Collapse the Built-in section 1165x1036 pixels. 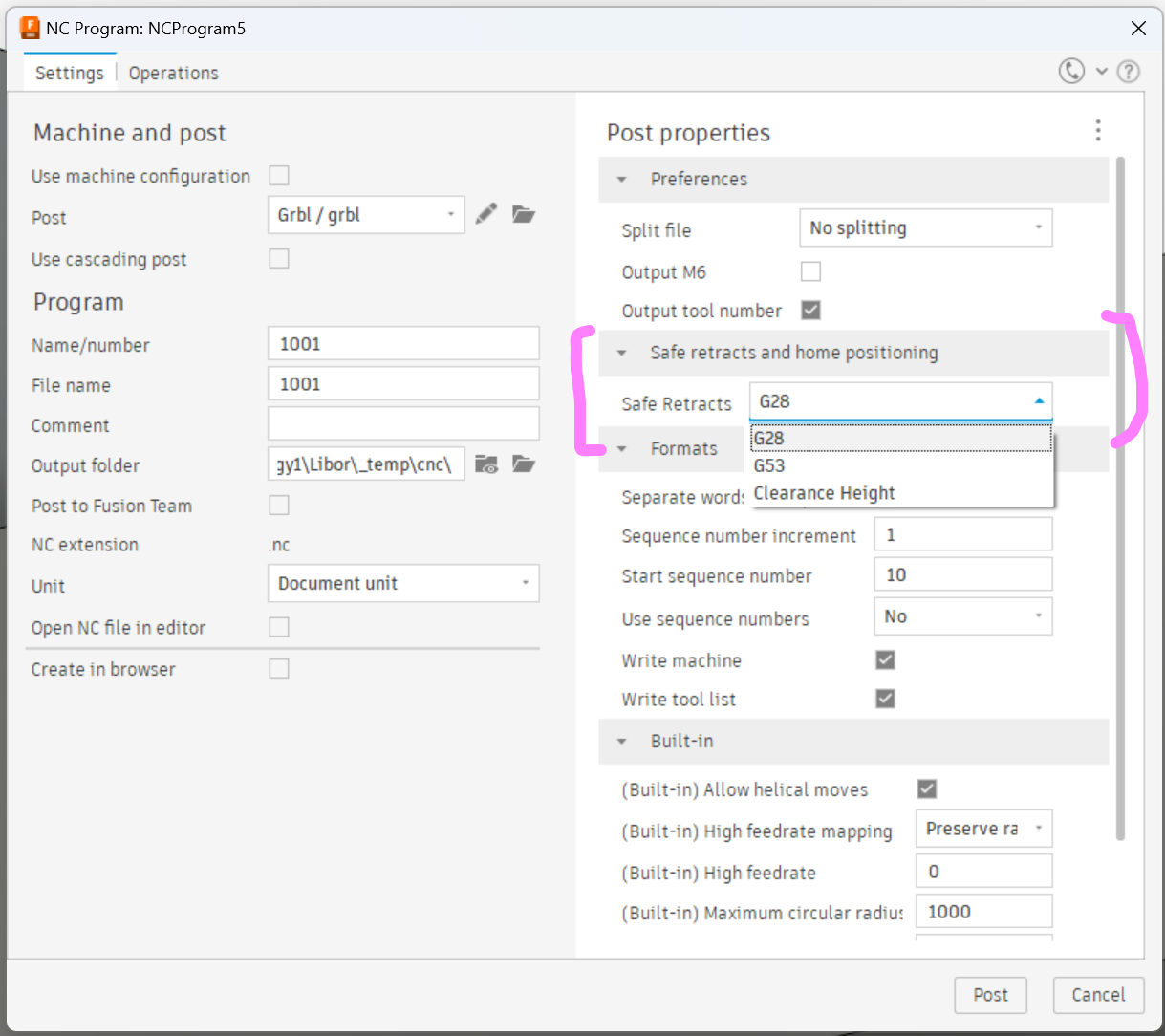[x=622, y=742]
